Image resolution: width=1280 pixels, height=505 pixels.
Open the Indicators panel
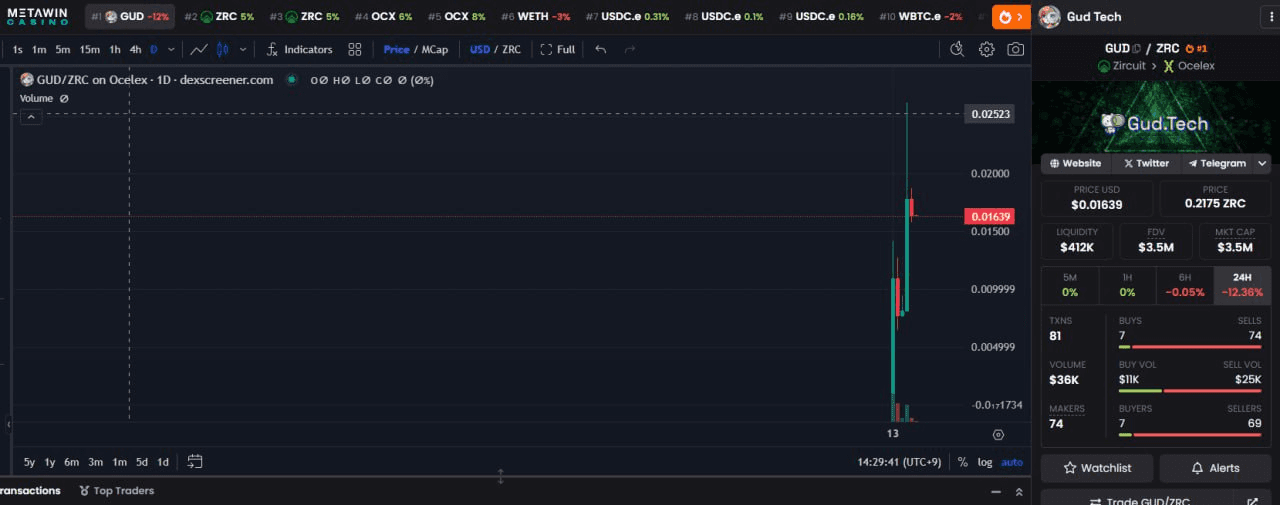pyautogui.click(x=299, y=49)
